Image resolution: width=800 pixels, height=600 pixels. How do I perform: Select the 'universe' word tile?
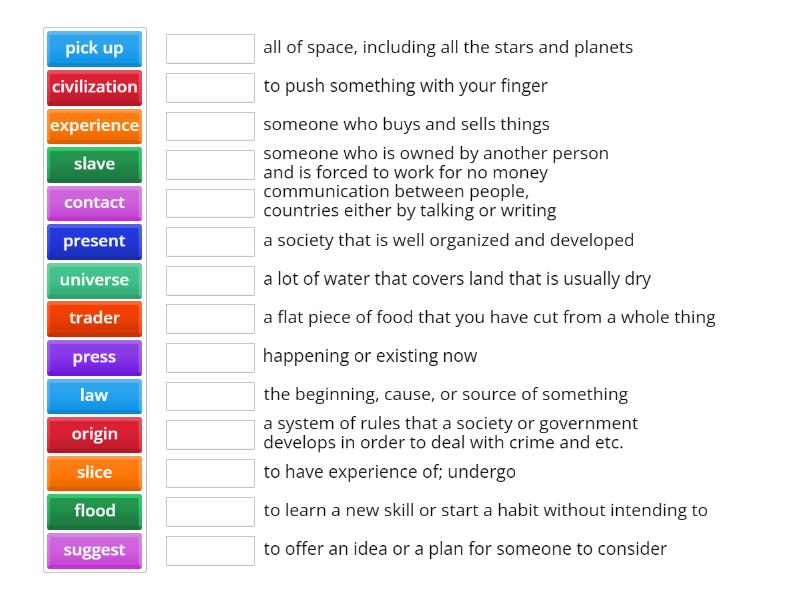pyautogui.click(x=94, y=280)
